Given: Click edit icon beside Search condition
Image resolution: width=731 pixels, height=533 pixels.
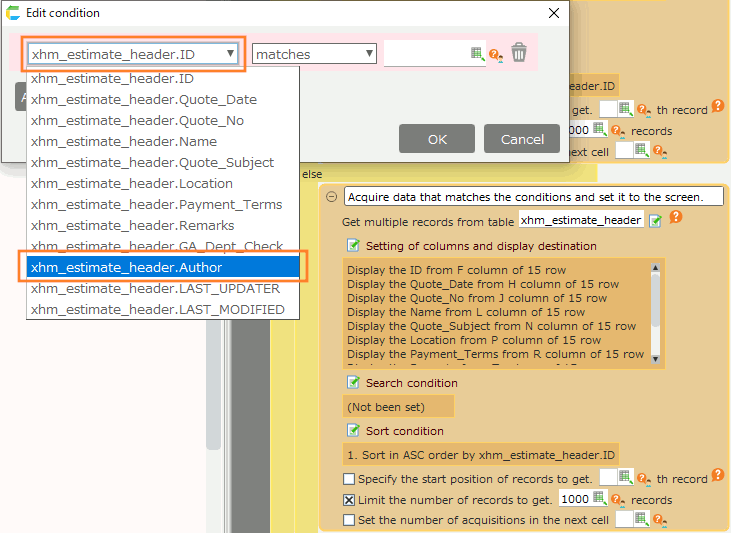Looking at the screenshot, I should (352, 383).
